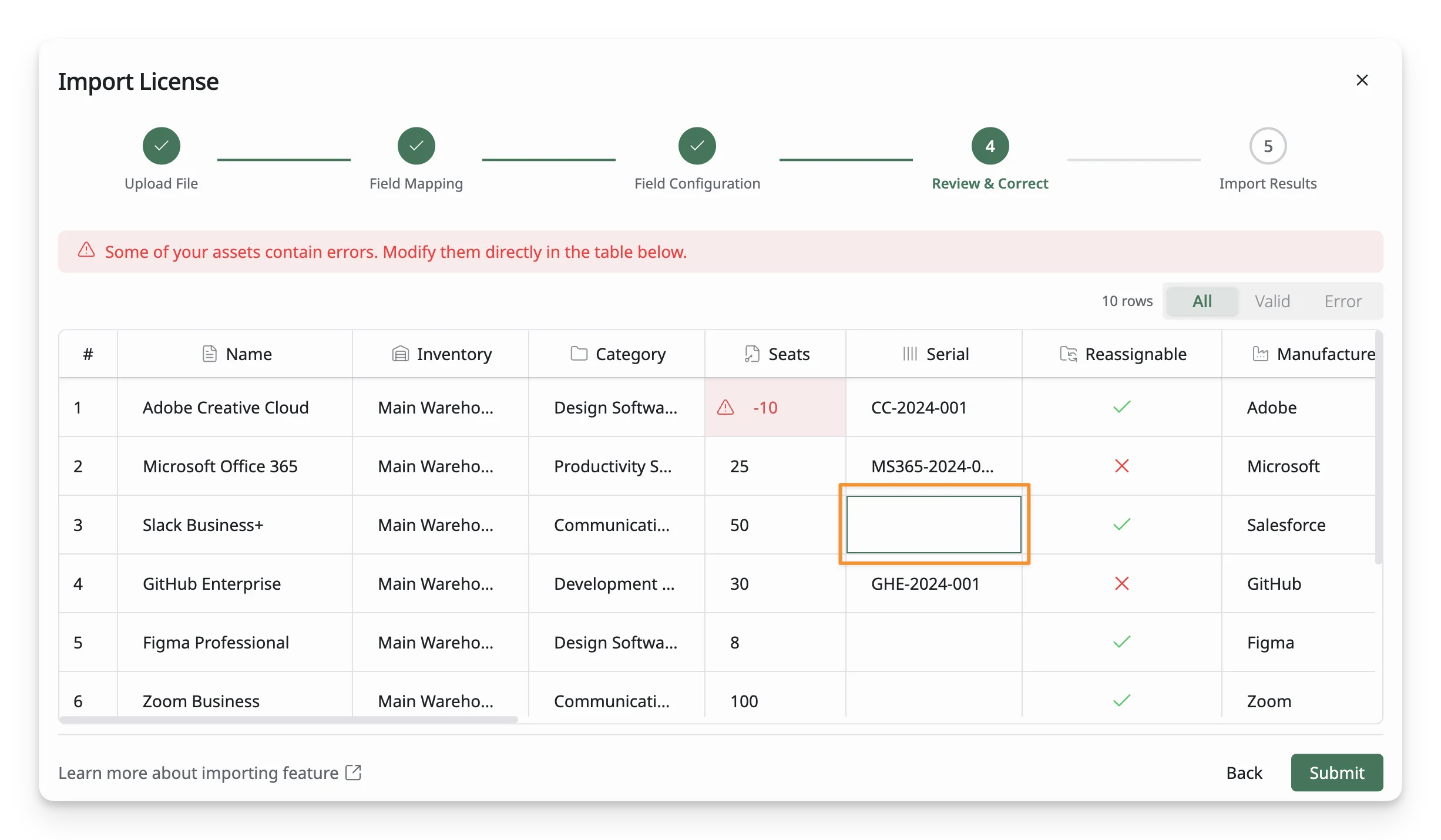Toggle Reassignable for GitHub Enterprise

pyautogui.click(x=1121, y=583)
